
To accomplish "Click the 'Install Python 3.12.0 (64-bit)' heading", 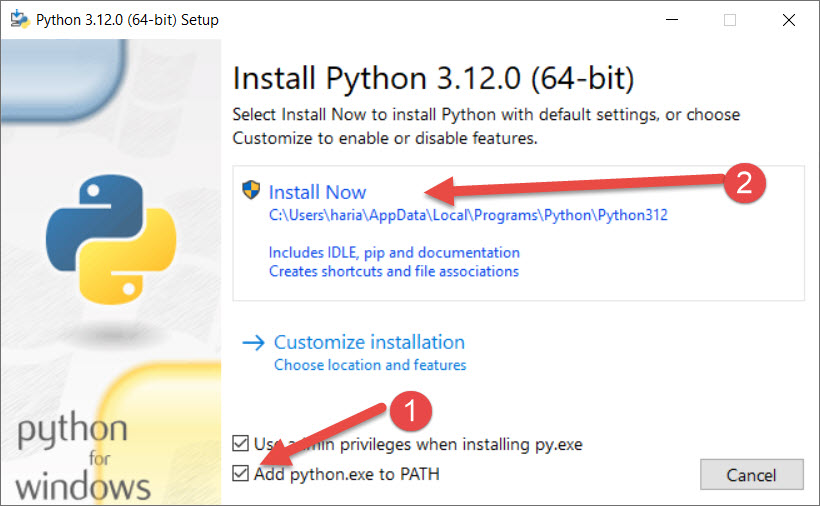I will pos(434,78).
